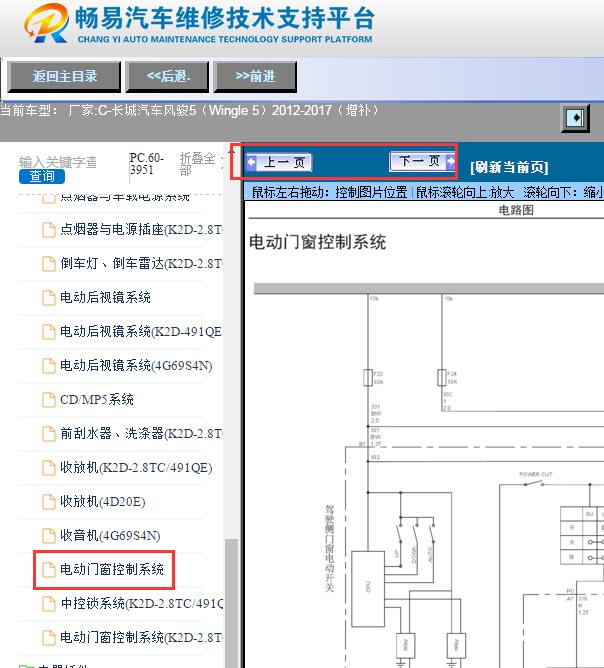Open 收放机(K2D-2.8TC/491QE) entry

(x=136, y=468)
